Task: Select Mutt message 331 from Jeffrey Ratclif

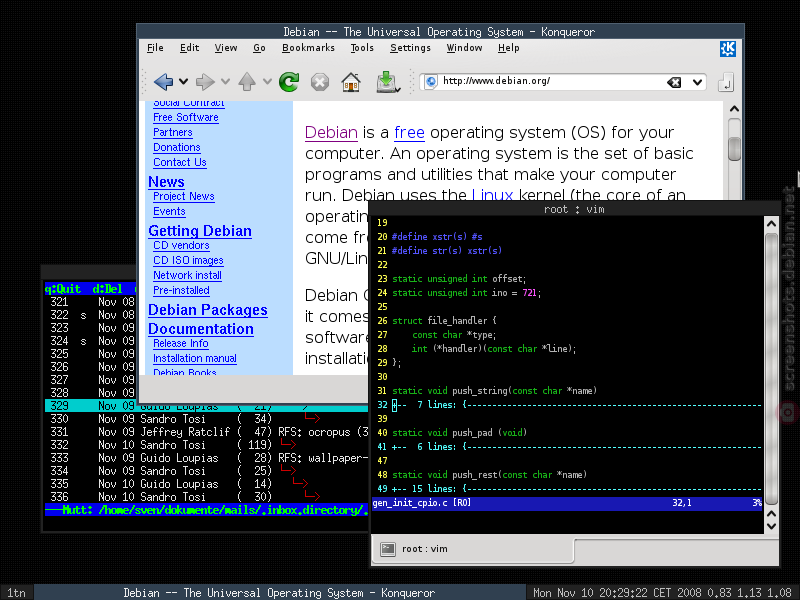Action: click(206, 432)
